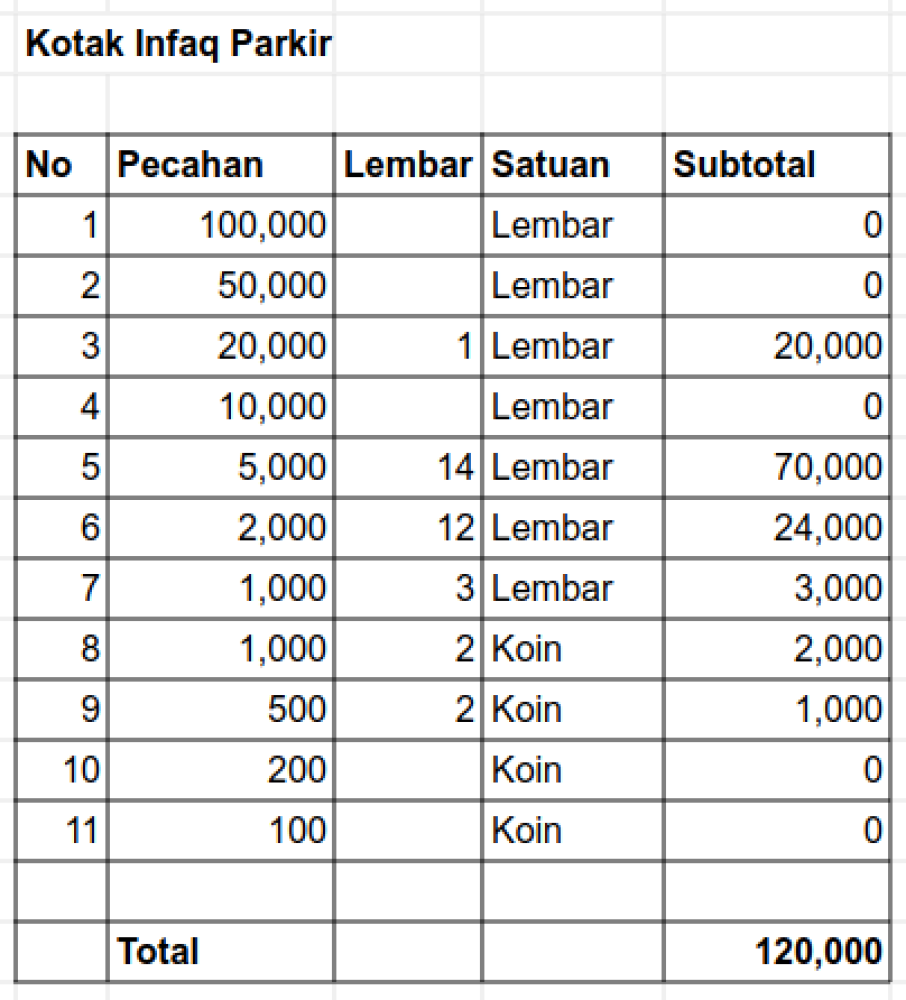906x1000 pixels.
Task: Click the 24,000 subtotal cell
Action: click(x=776, y=528)
